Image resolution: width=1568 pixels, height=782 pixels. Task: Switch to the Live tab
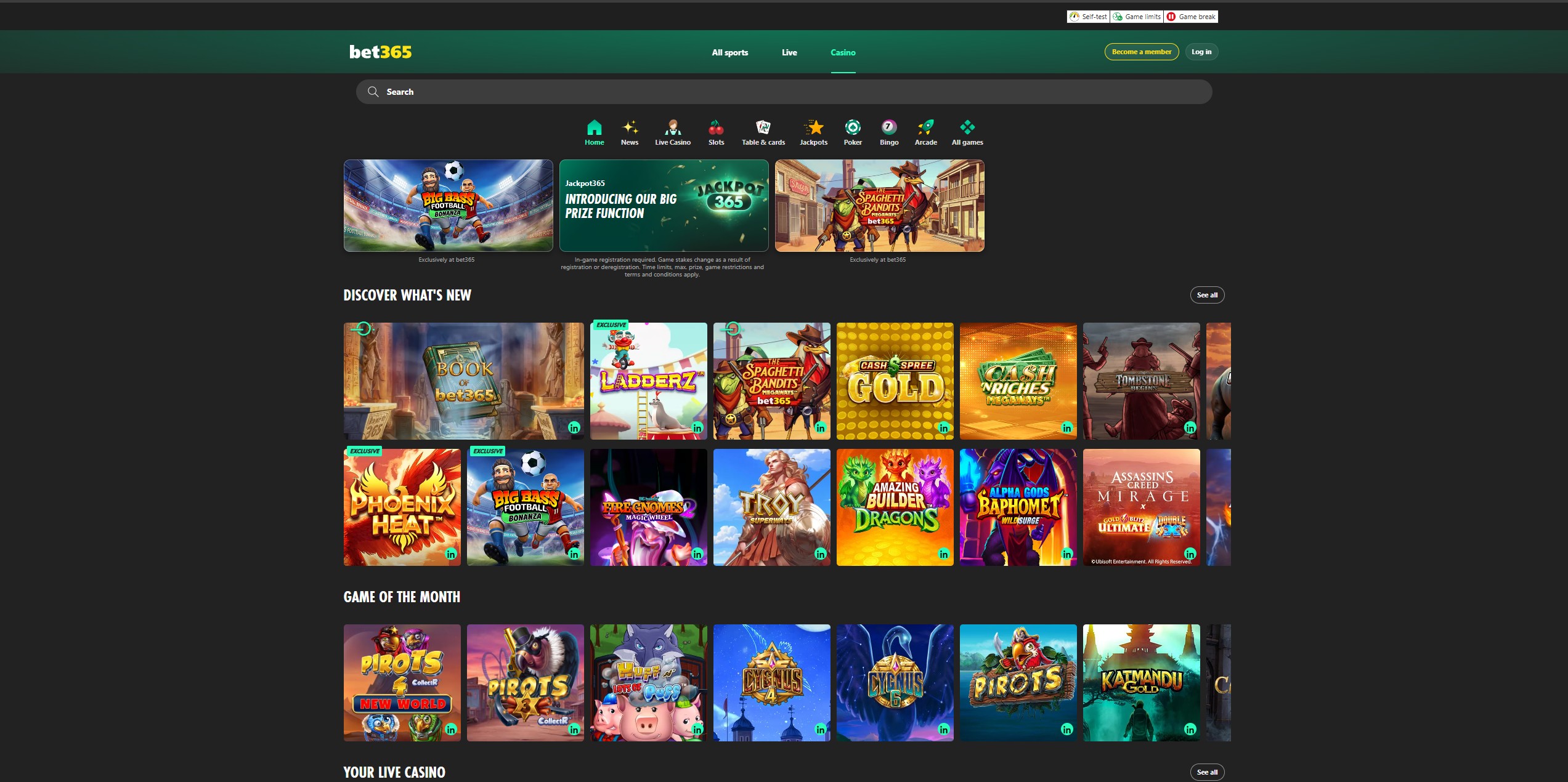[x=789, y=52]
